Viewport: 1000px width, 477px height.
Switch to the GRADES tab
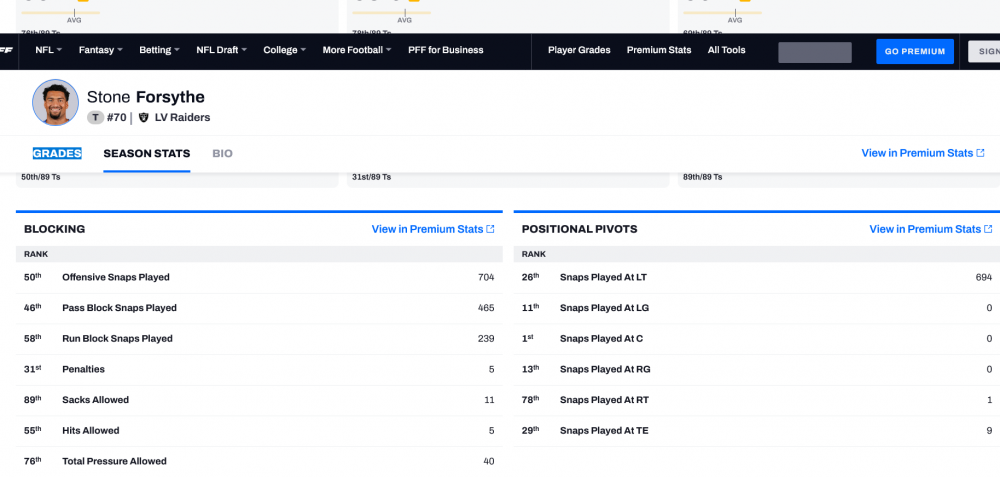click(57, 153)
